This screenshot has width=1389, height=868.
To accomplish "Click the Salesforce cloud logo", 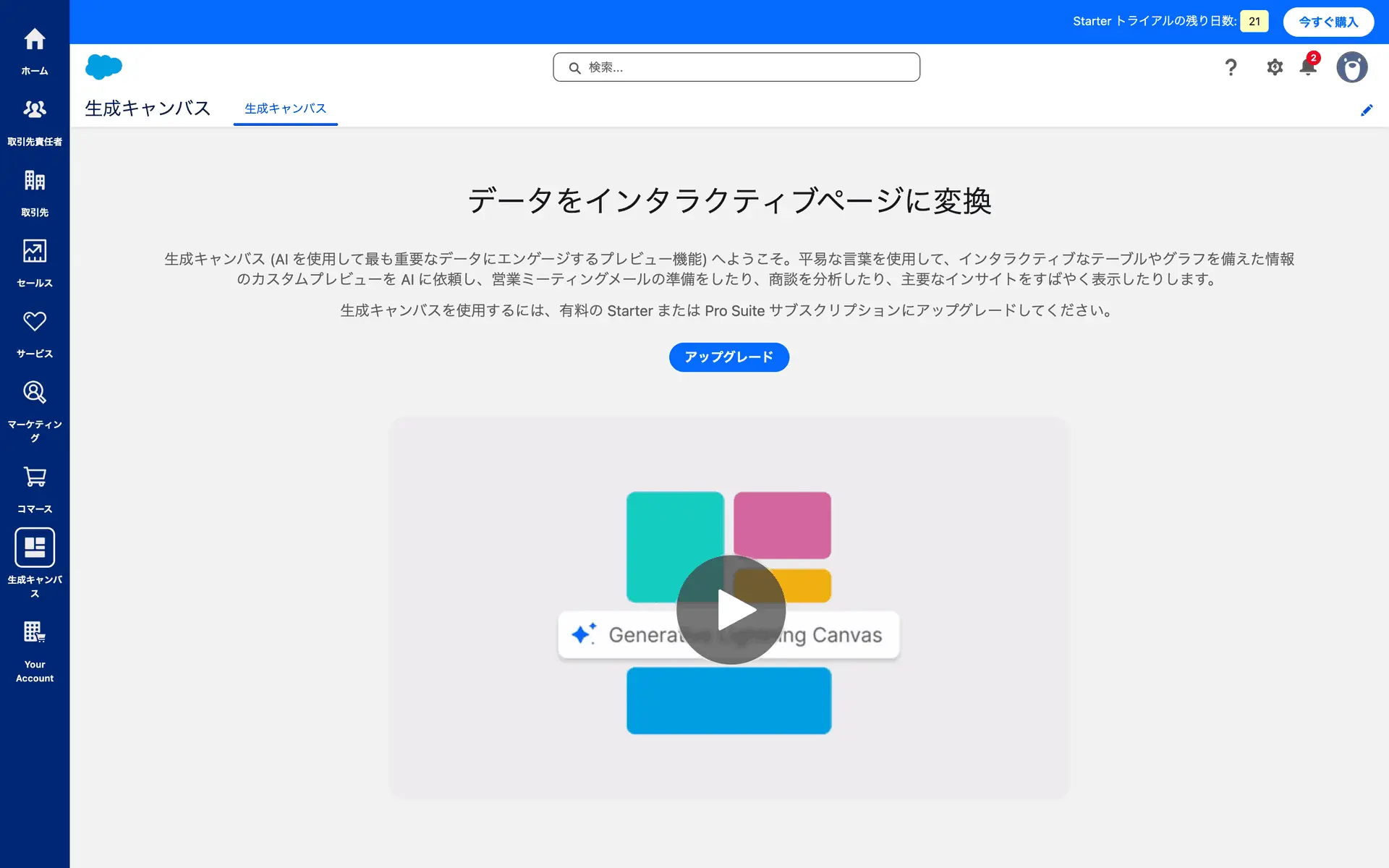I will click(x=103, y=67).
